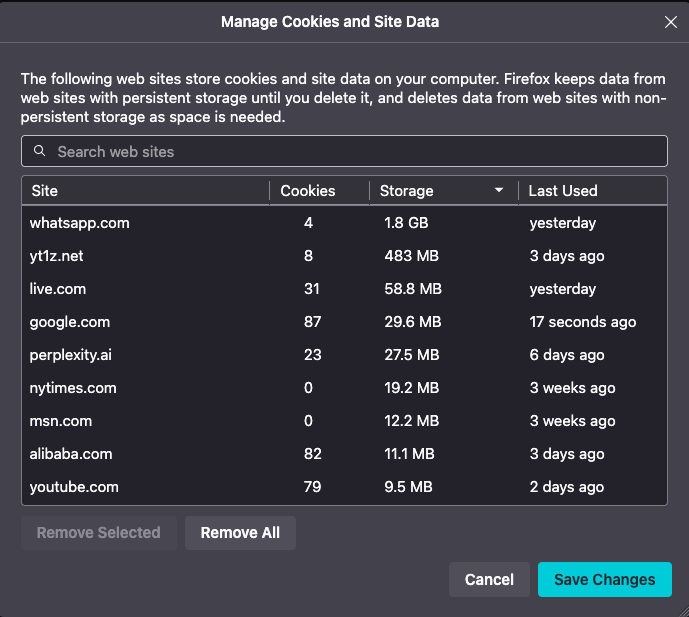Select the alibaba.com site entry
The width and height of the screenshot is (689, 617).
[71, 454]
